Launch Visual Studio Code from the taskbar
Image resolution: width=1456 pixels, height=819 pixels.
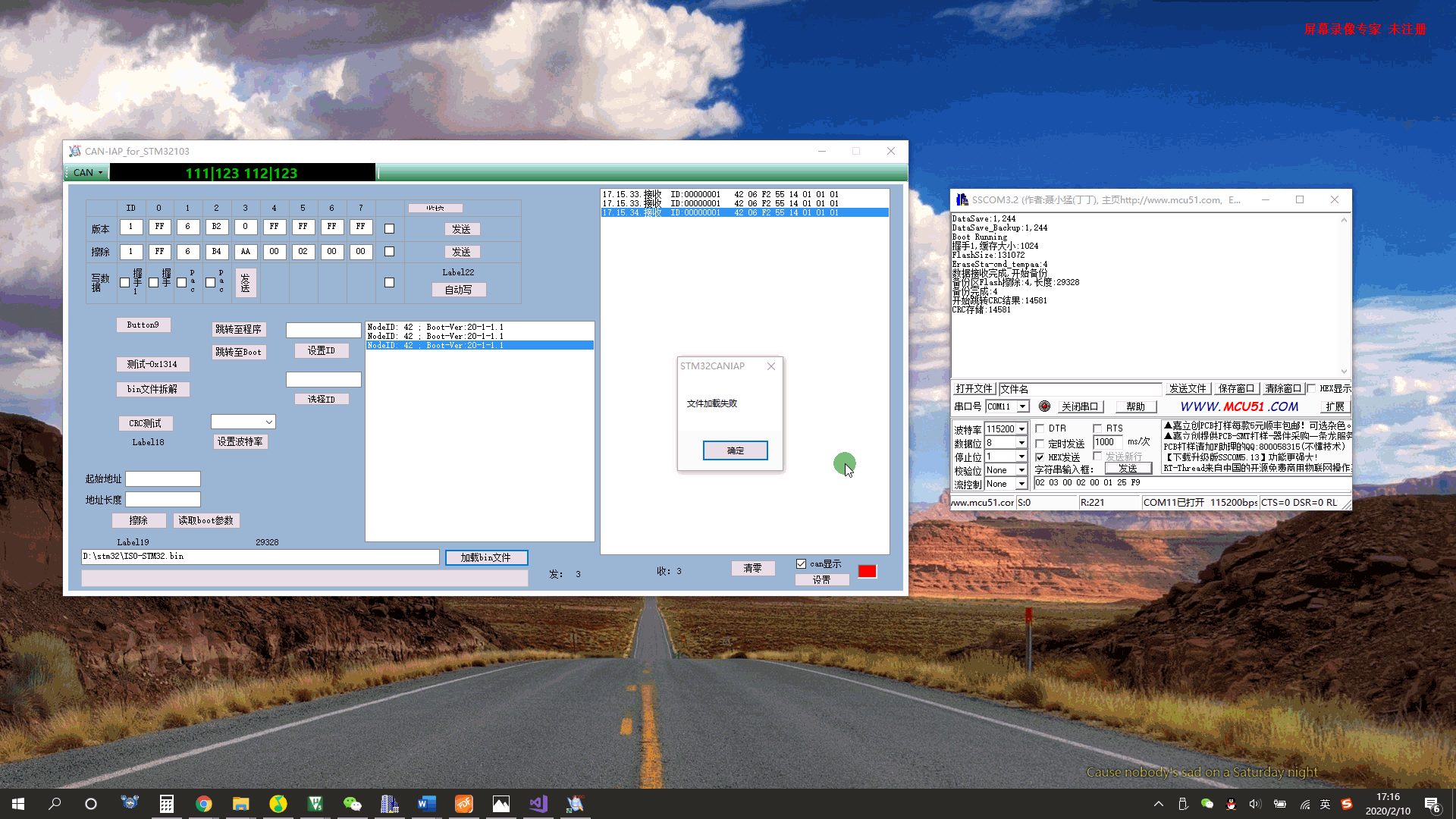pos(538,804)
